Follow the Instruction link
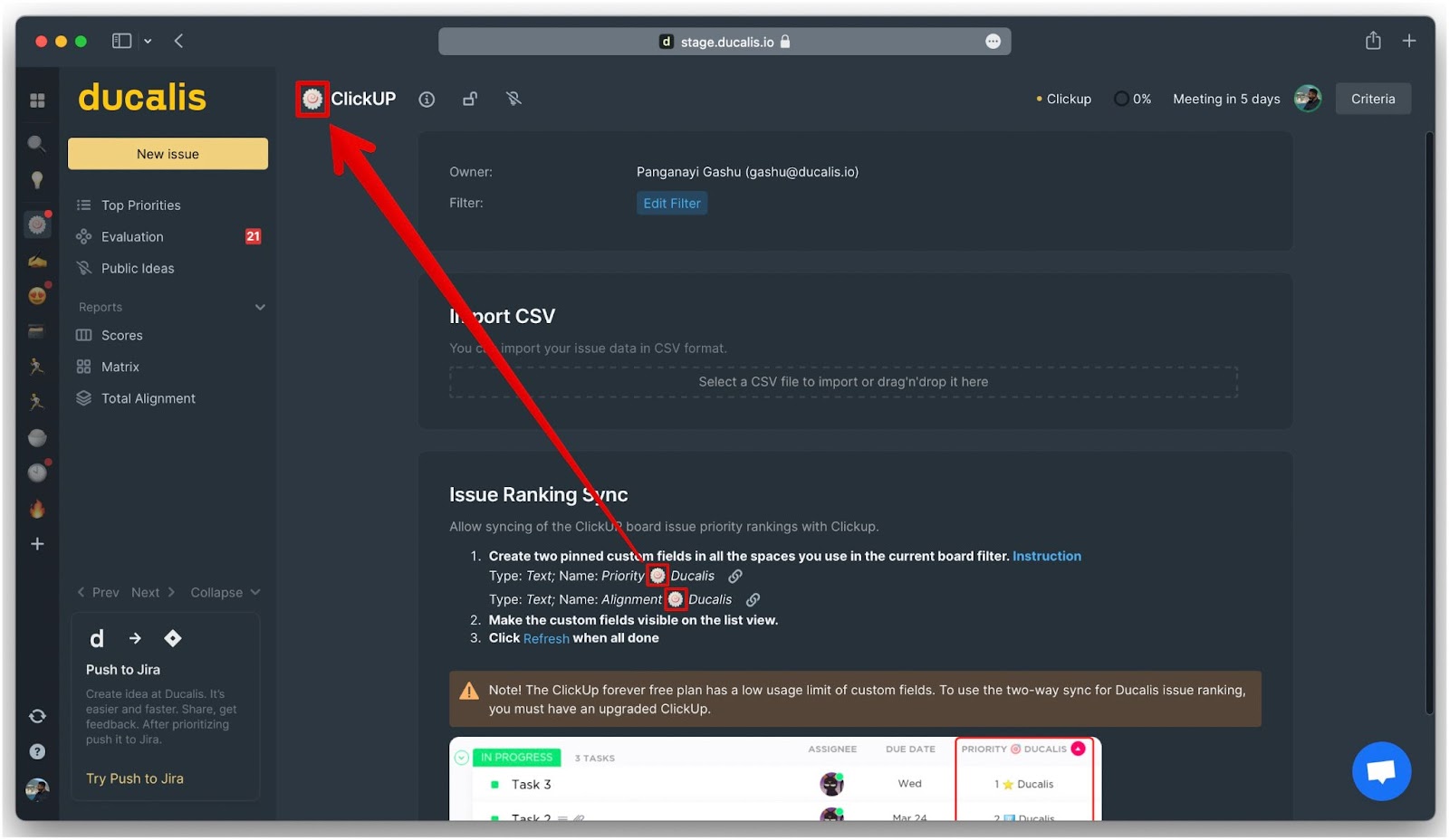This screenshot has height=840, width=1449. (1047, 556)
